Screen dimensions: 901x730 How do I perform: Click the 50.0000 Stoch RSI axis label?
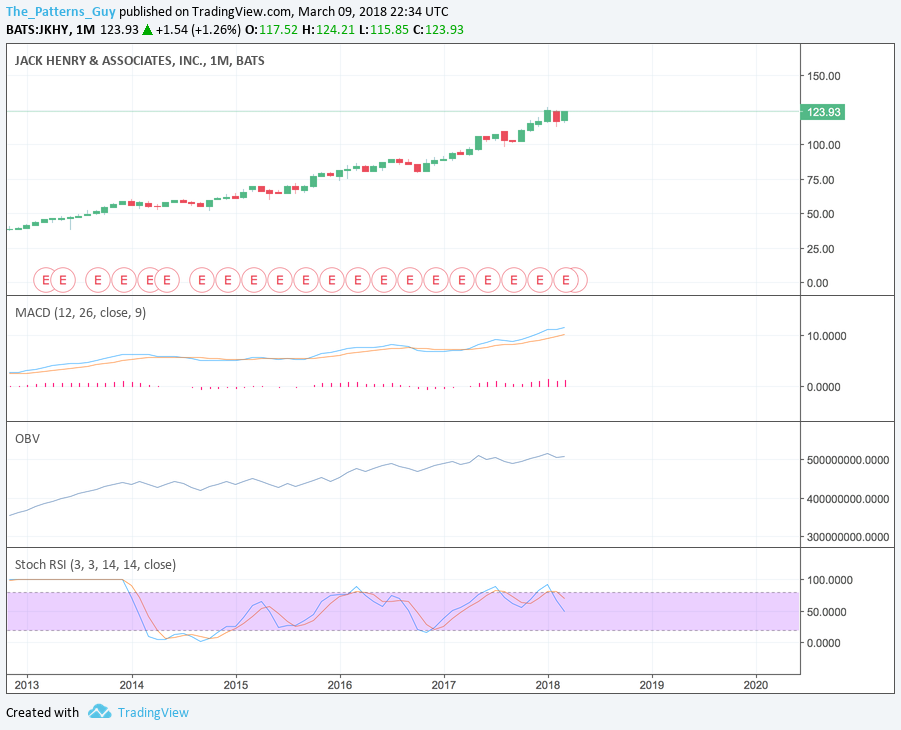(x=826, y=612)
